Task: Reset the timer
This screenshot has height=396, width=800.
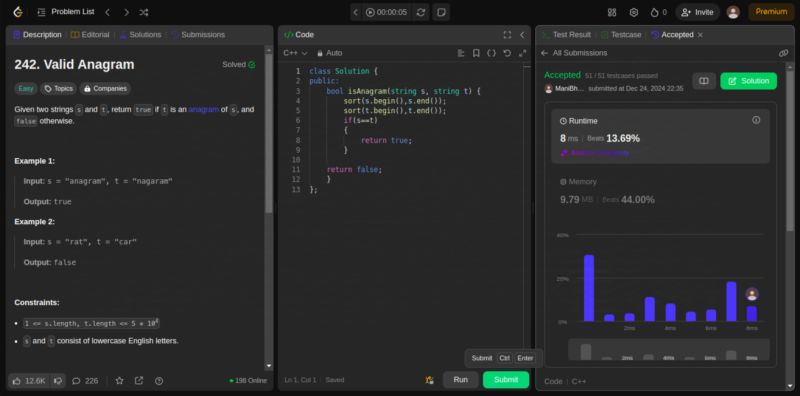Action: point(420,12)
